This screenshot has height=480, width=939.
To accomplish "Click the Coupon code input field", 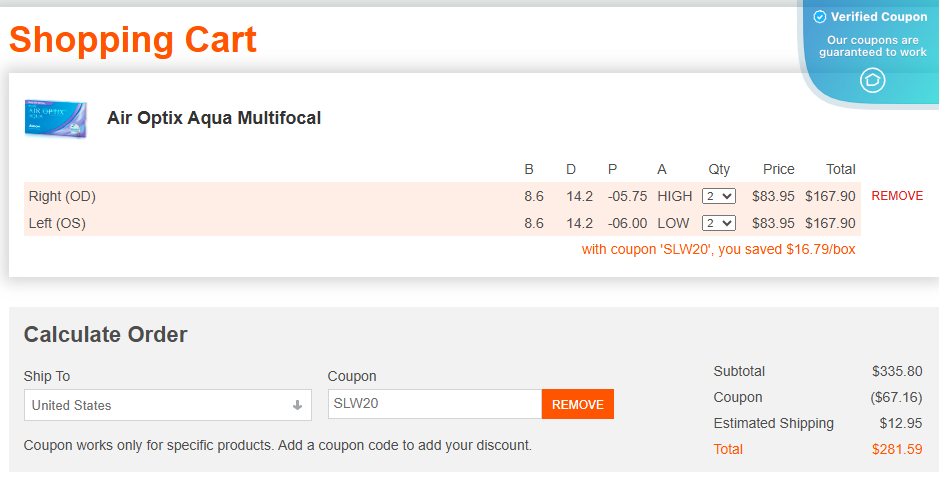I will [x=434, y=404].
